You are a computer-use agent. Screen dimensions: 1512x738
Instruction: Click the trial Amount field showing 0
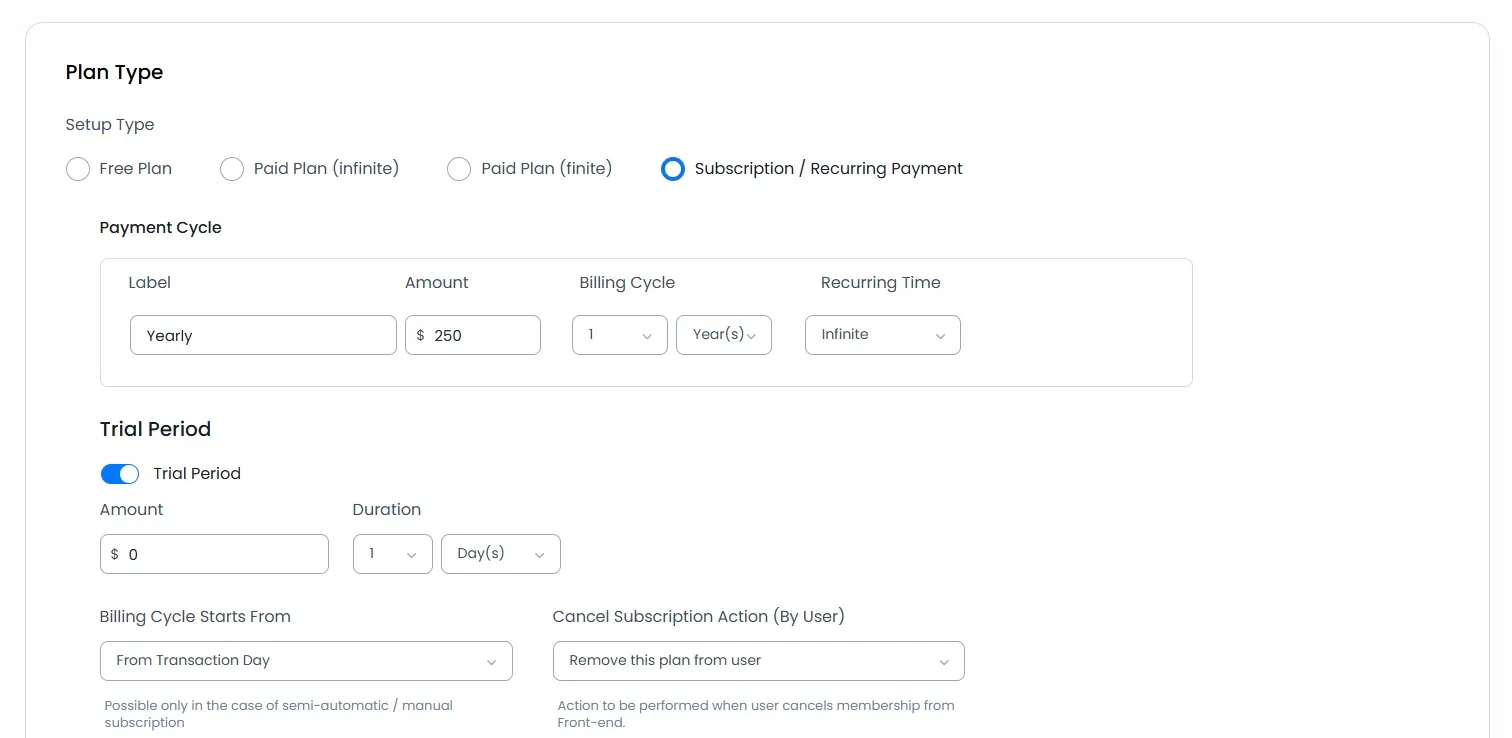tap(214, 553)
